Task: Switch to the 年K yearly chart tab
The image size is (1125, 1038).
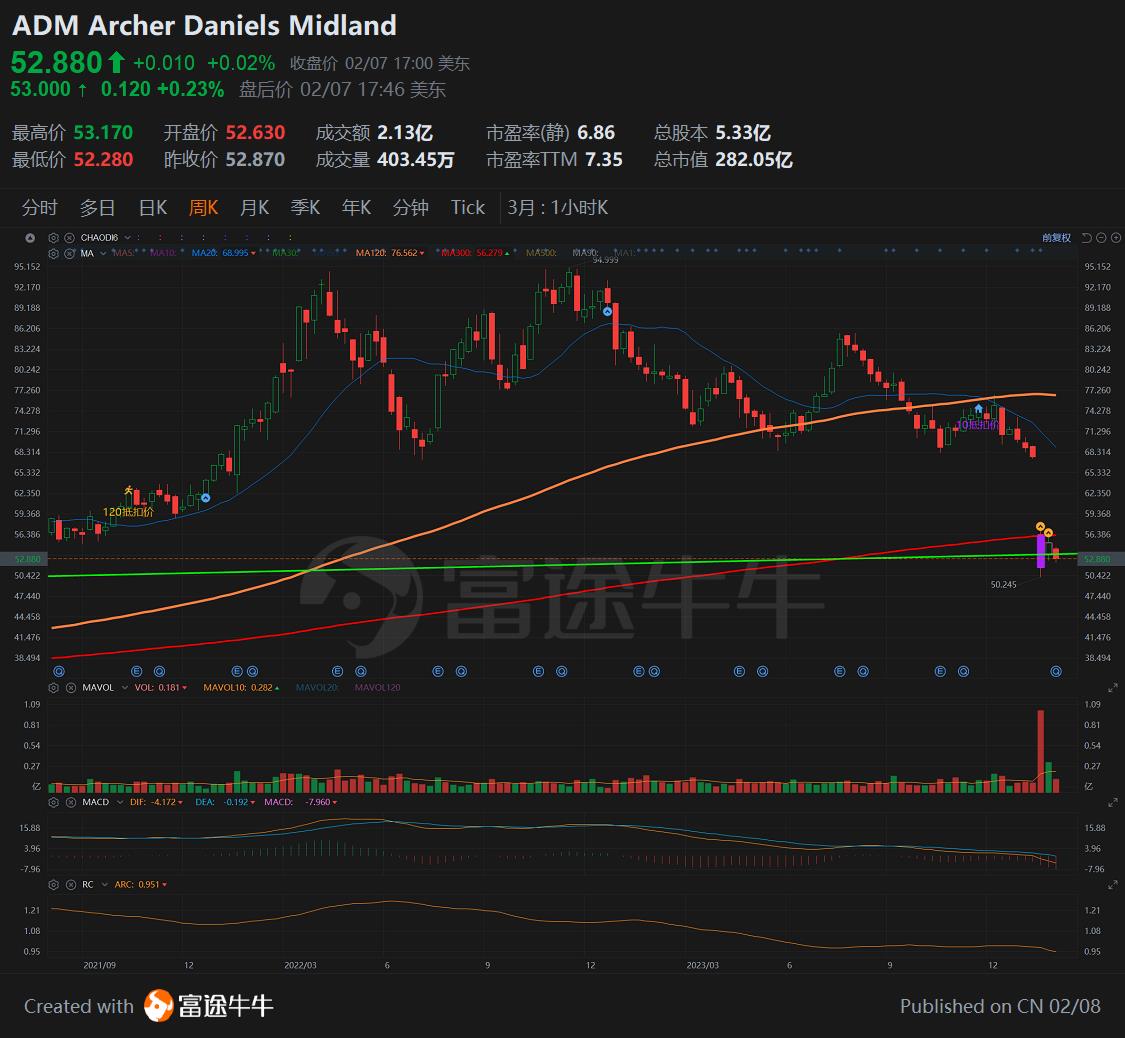Action: coord(357,207)
